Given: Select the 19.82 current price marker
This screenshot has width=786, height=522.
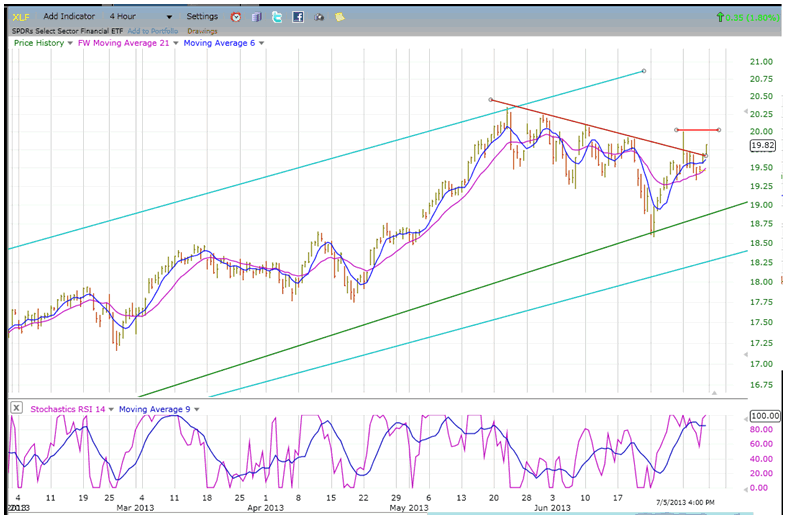Looking at the screenshot, I should (762, 145).
